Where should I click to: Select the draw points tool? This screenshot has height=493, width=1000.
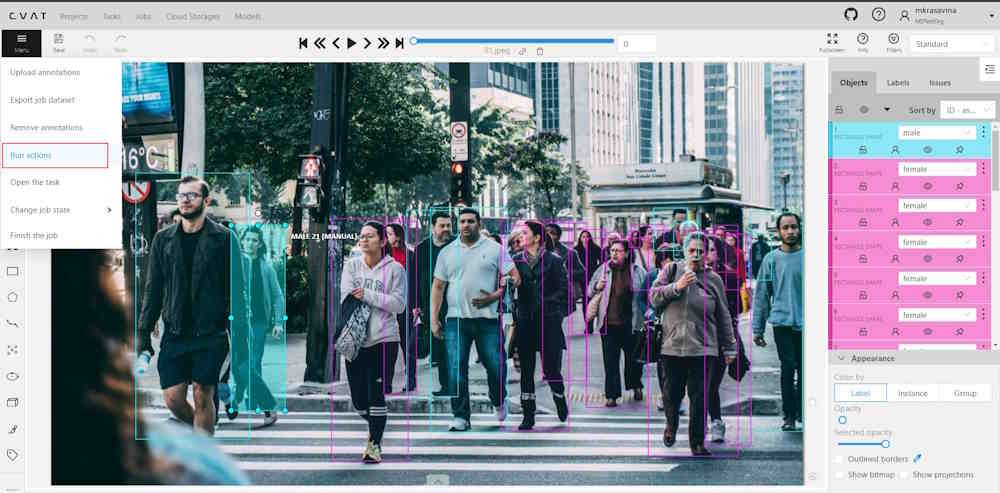[x=13, y=350]
